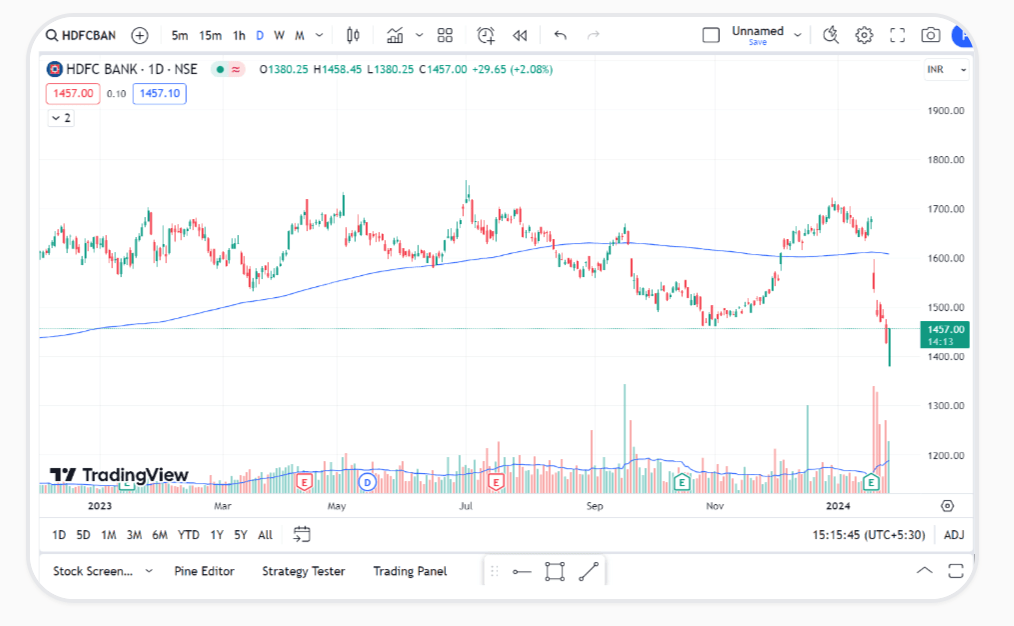Open the Pine Editor tab
The image size is (1014, 626).
pos(204,571)
